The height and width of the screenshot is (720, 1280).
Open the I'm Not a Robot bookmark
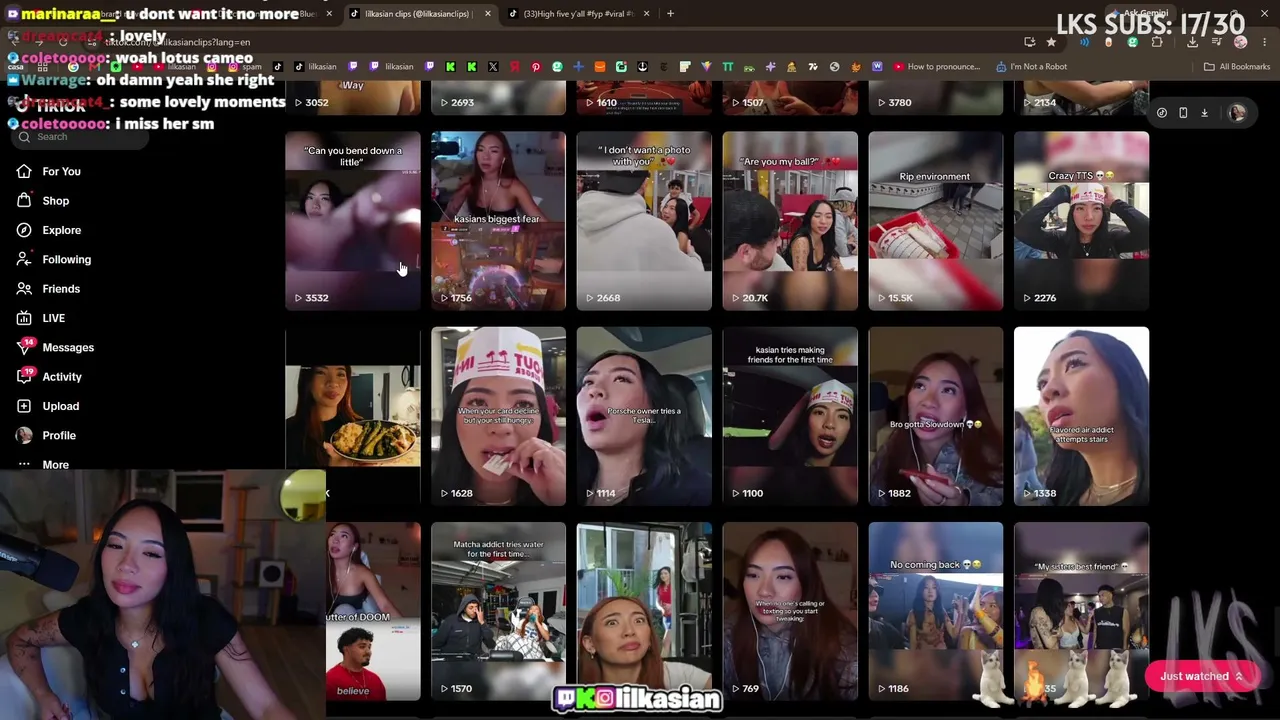click(x=1031, y=67)
